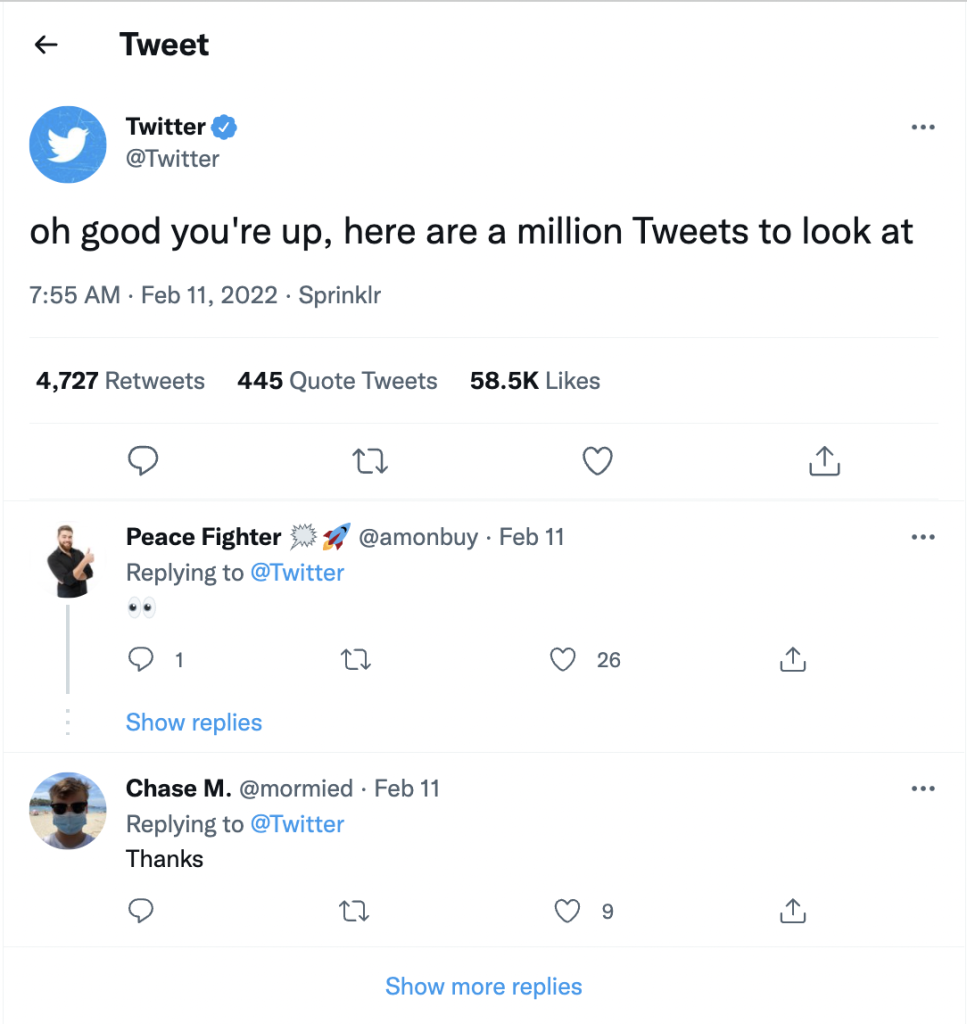Open more options on Twitter's tweet
The image size is (967, 1024).
point(922,127)
